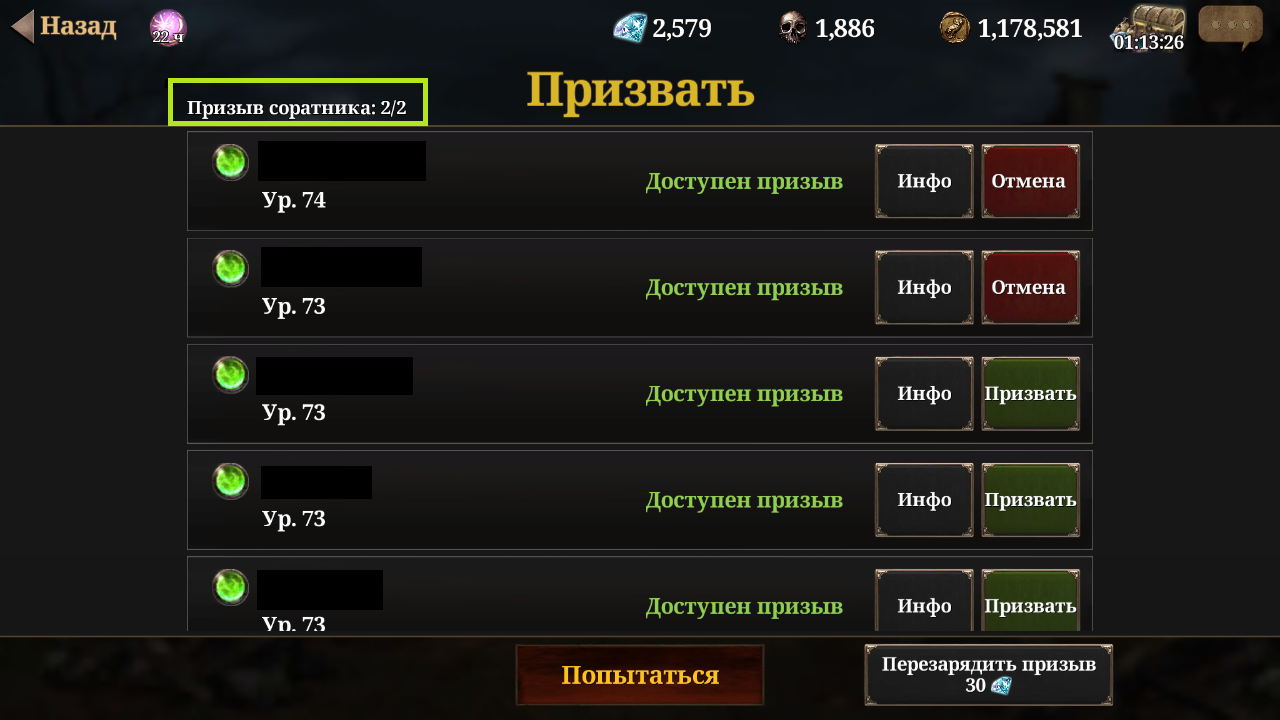
Task: Go back using the Назад arrow
Action: click(x=63, y=26)
